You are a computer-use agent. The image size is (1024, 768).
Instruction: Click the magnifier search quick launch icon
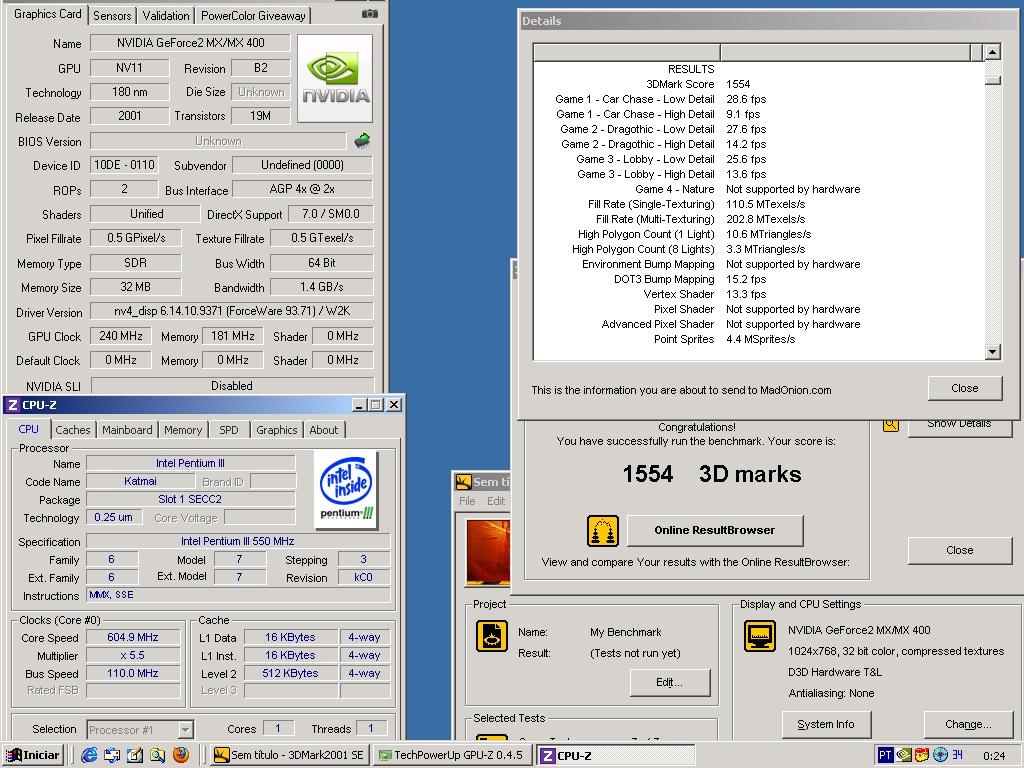[157, 755]
